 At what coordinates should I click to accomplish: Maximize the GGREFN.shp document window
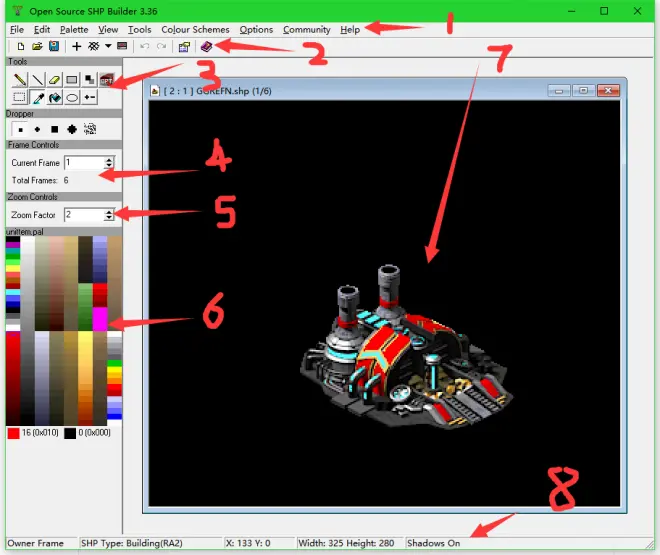[583, 90]
